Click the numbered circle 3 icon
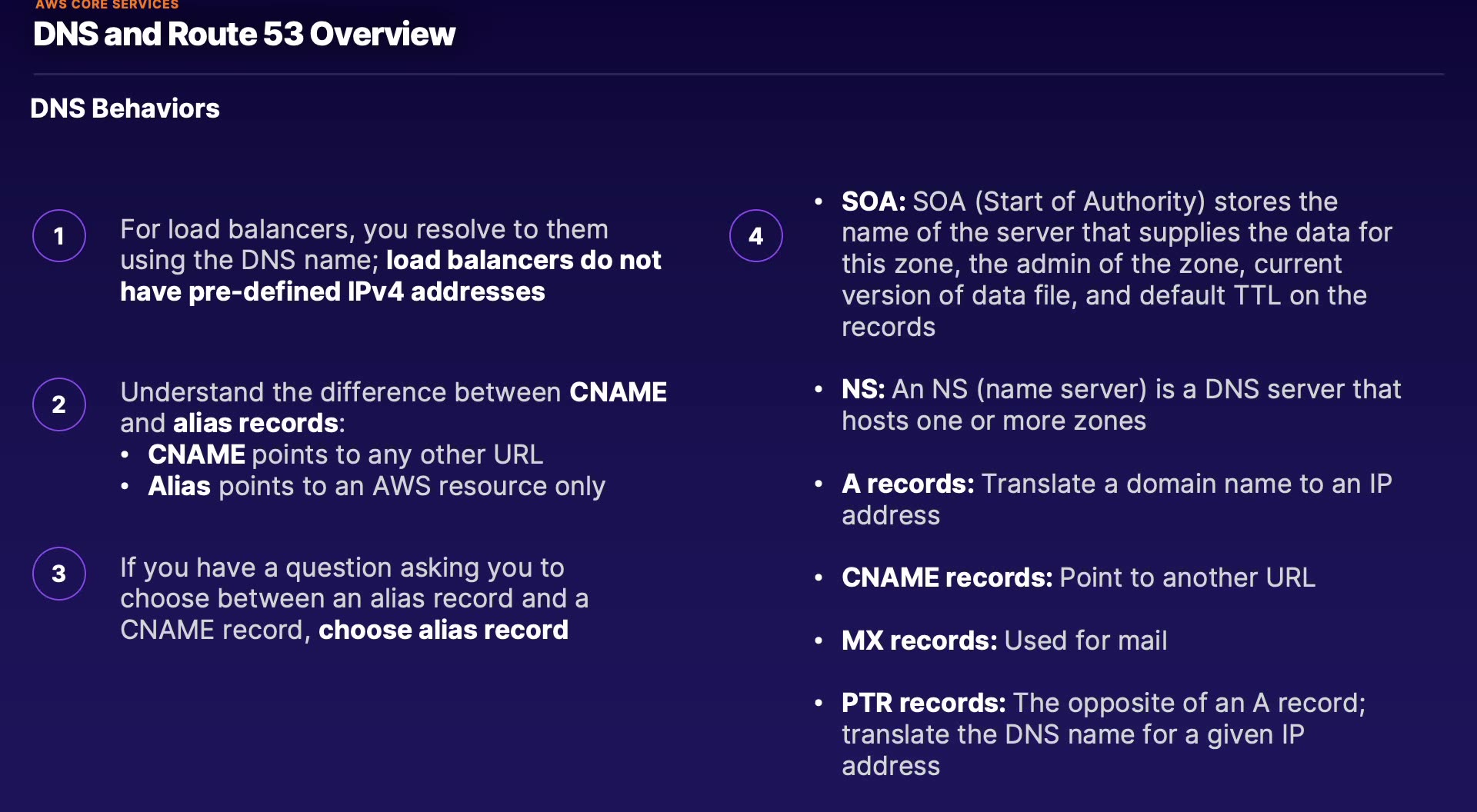This screenshot has height=812, width=1477. point(59,574)
